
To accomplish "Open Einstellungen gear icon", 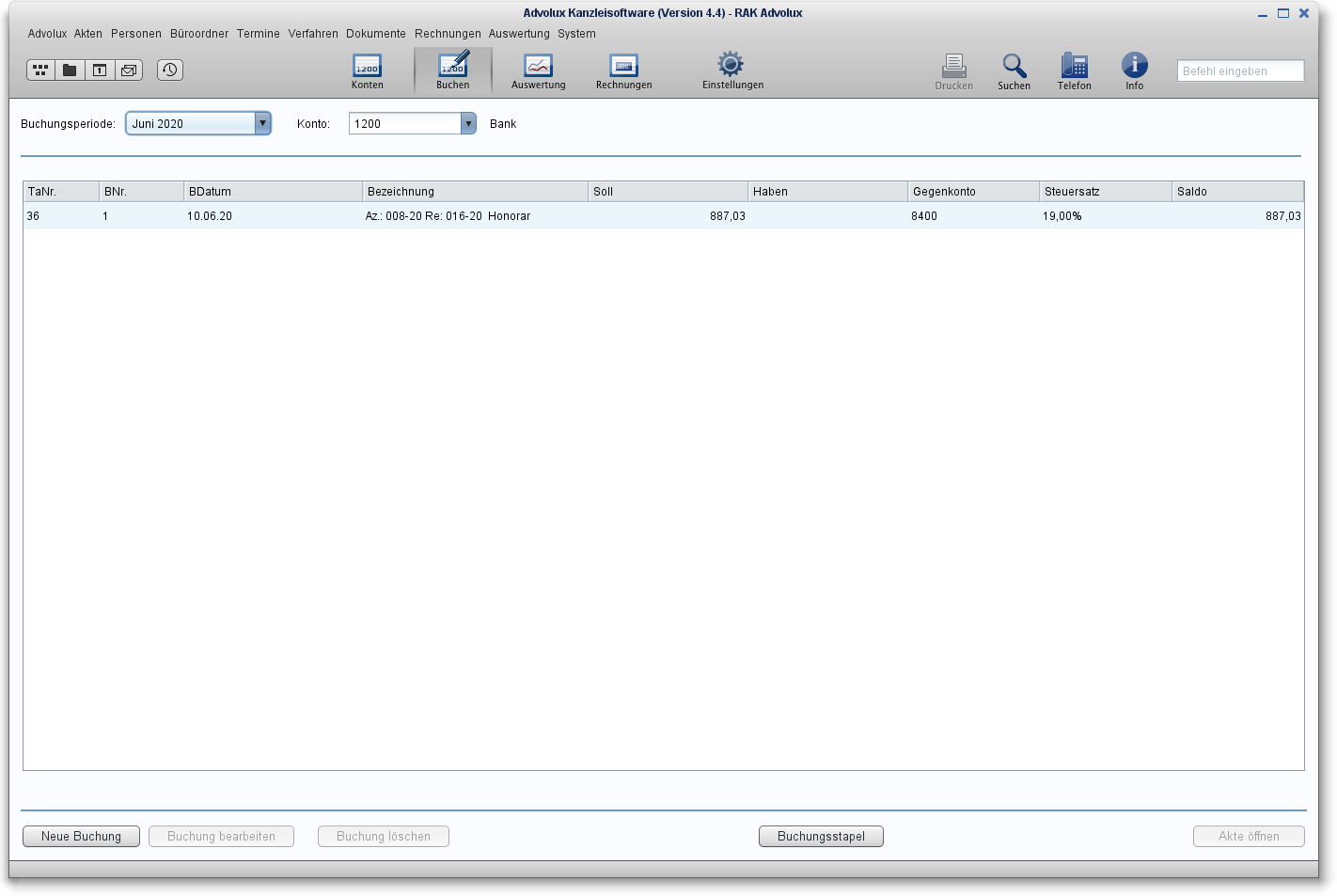I will [x=732, y=71].
